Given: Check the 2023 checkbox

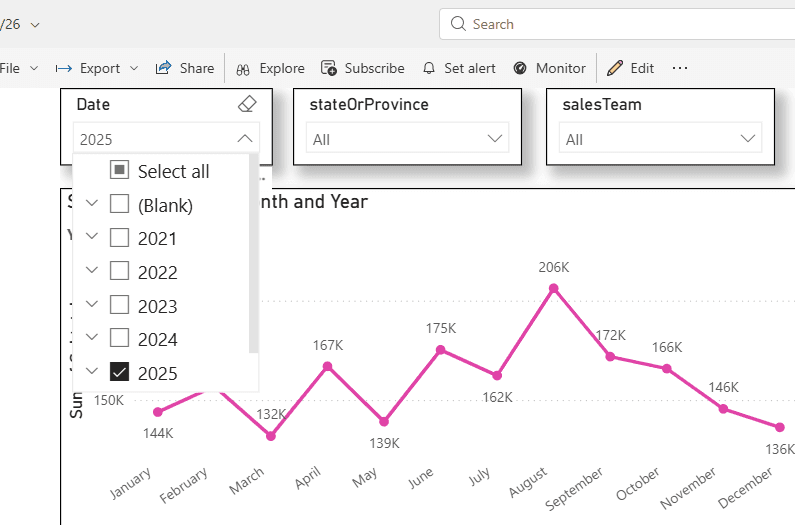Looking at the screenshot, I should [119, 304].
